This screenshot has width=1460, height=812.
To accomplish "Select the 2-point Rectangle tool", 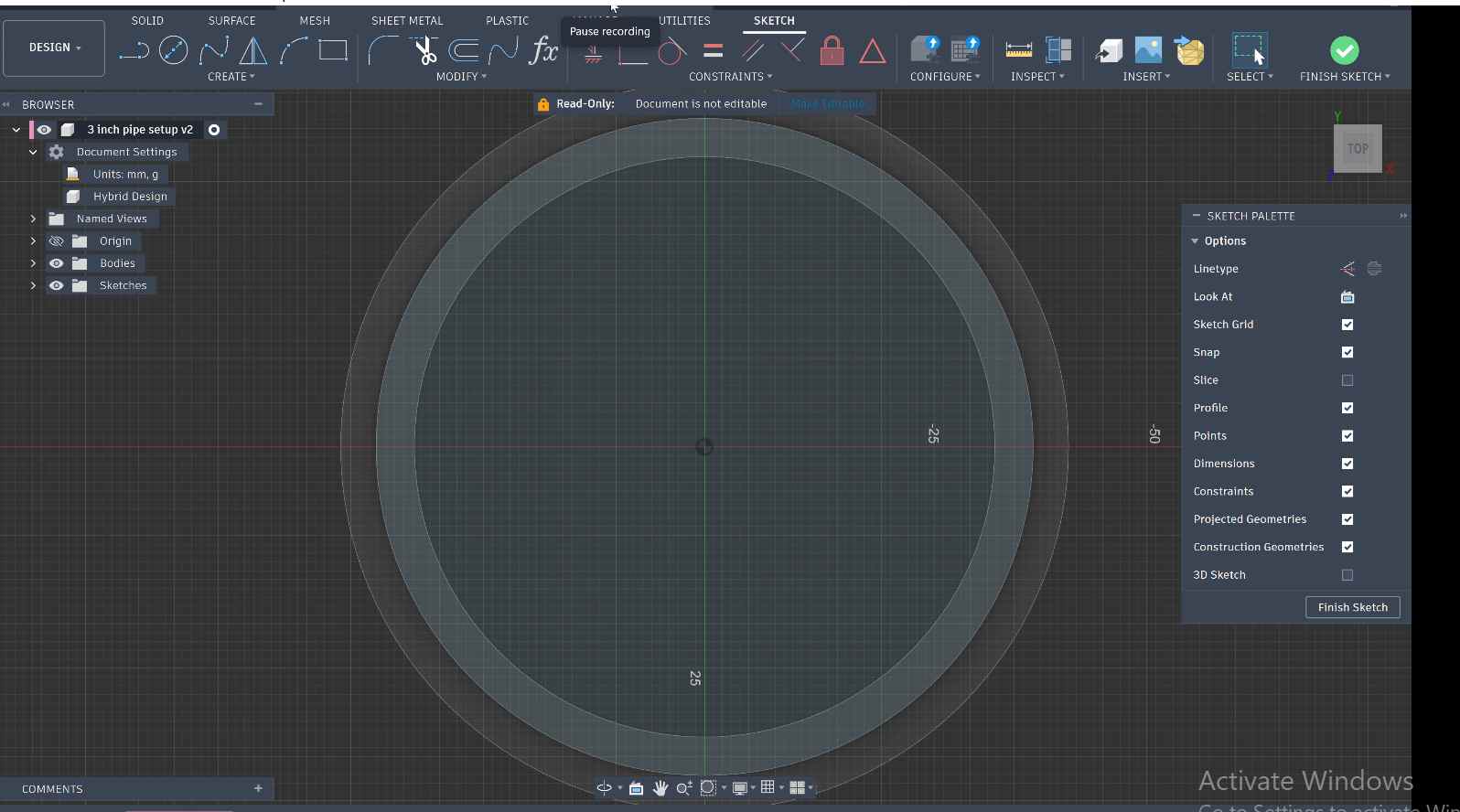I will pyautogui.click(x=333, y=50).
